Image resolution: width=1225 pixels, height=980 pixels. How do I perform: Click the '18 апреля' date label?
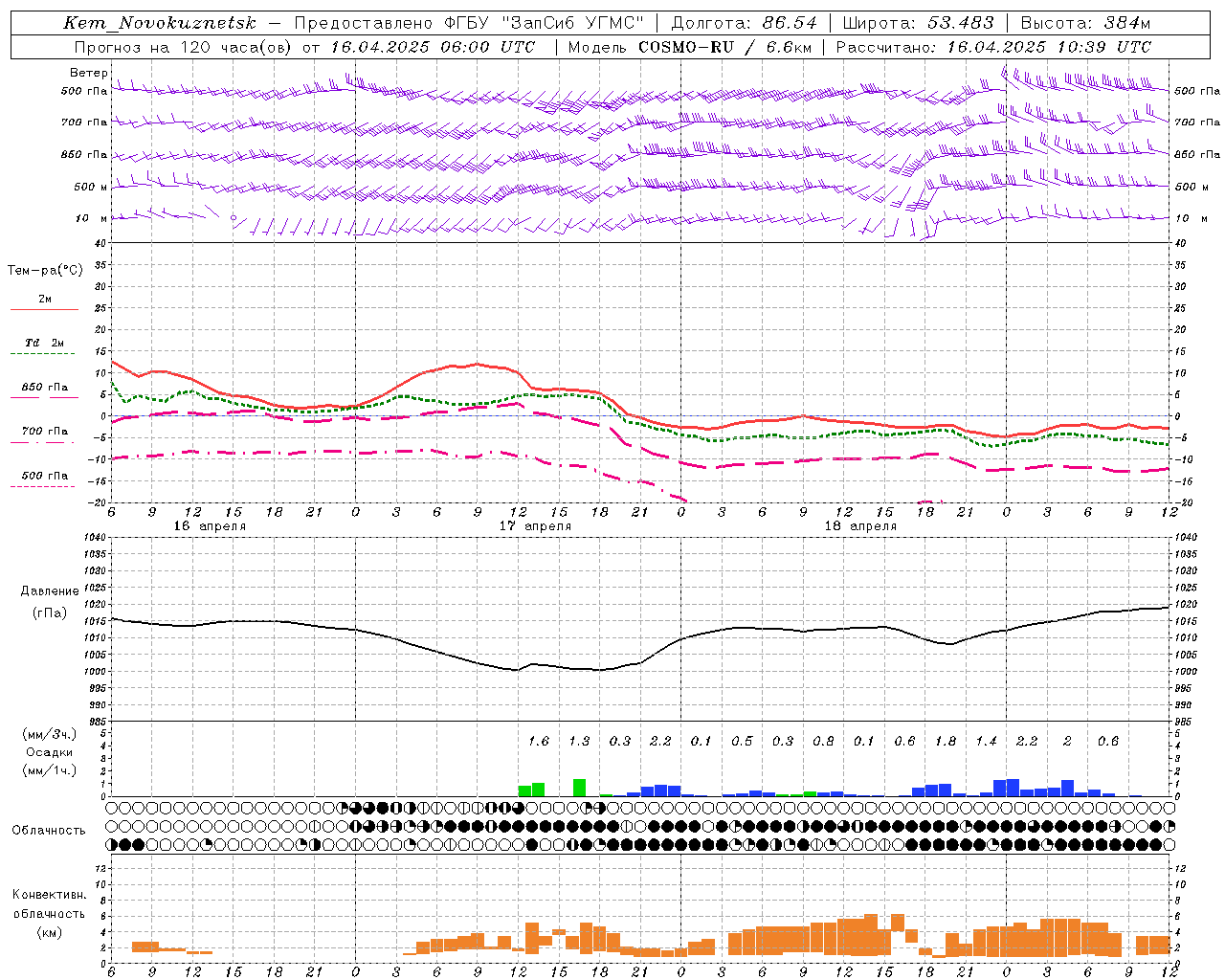coord(860,526)
